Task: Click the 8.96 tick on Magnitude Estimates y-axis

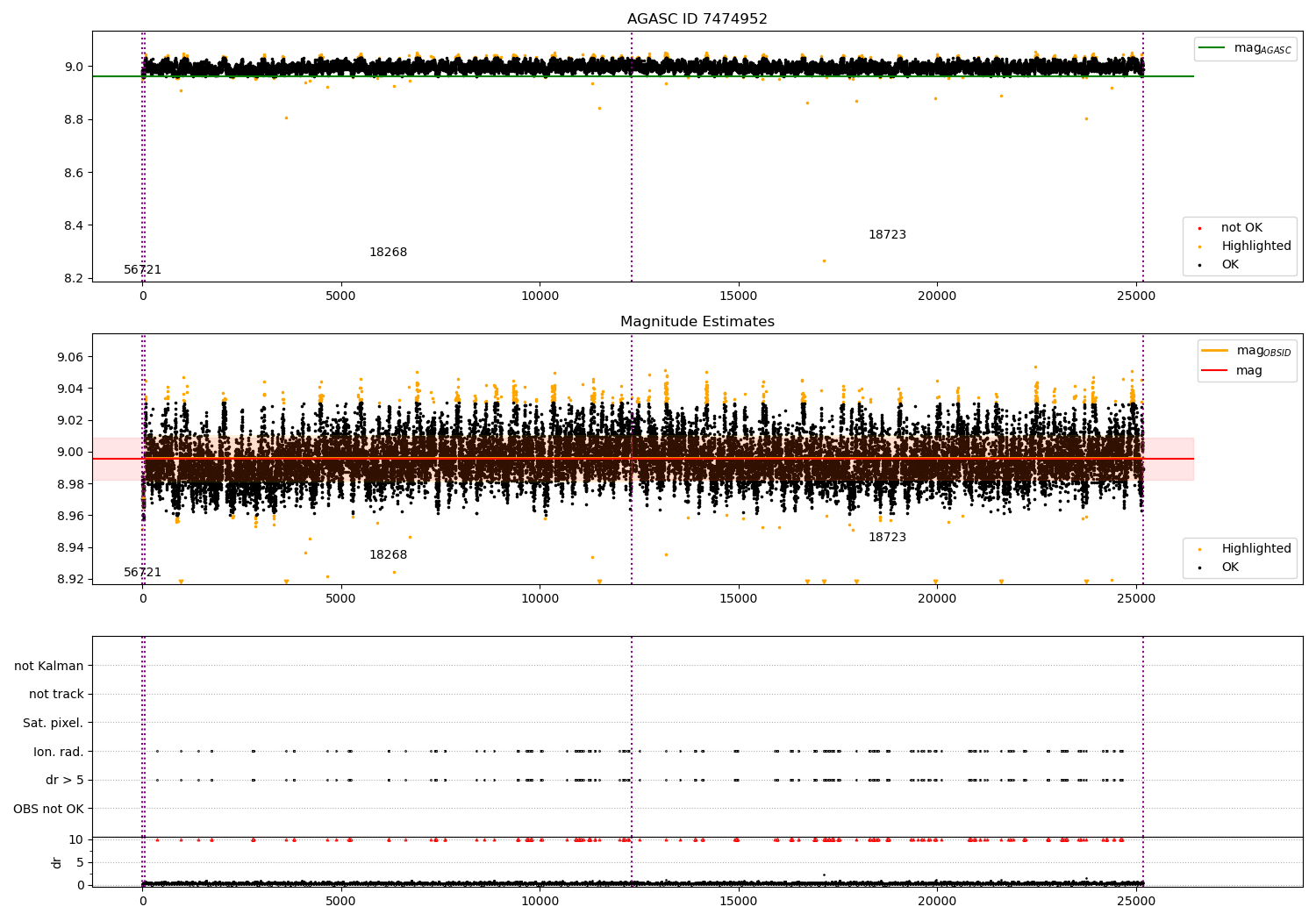Action: pyautogui.click(x=70, y=516)
